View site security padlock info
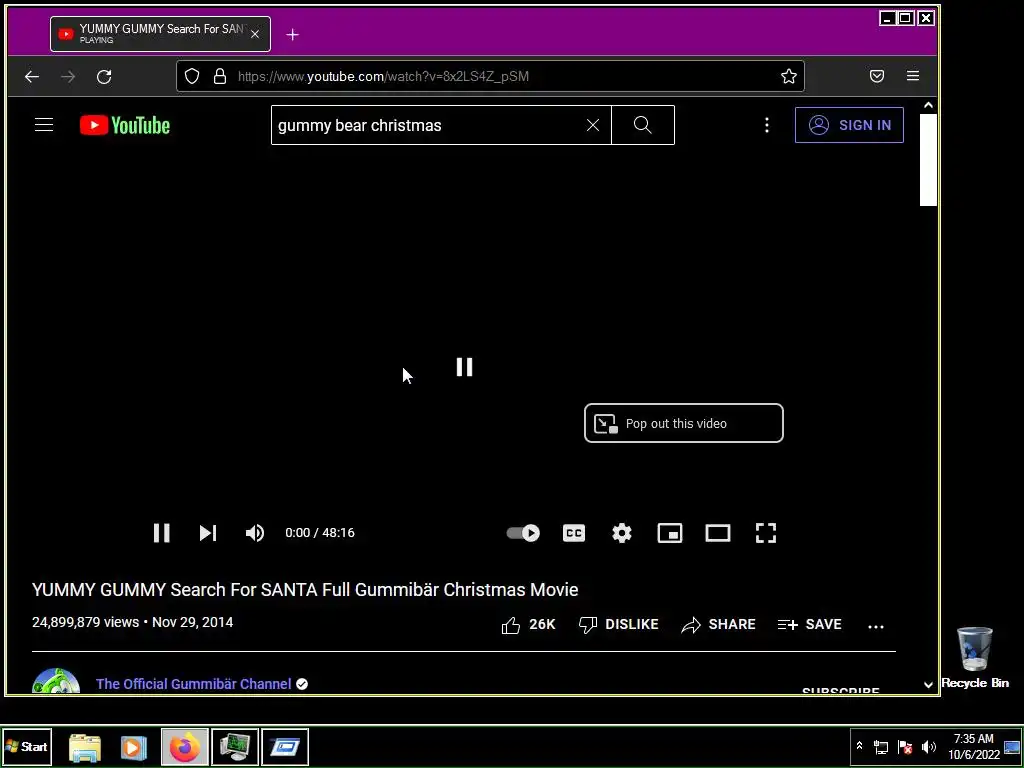Image resolution: width=1024 pixels, height=768 pixels. tap(220, 76)
